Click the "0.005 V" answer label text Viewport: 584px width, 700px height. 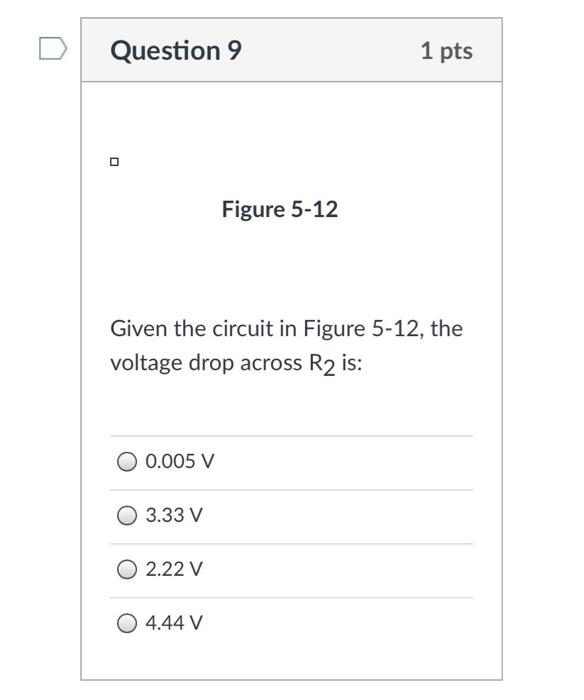tap(179, 461)
